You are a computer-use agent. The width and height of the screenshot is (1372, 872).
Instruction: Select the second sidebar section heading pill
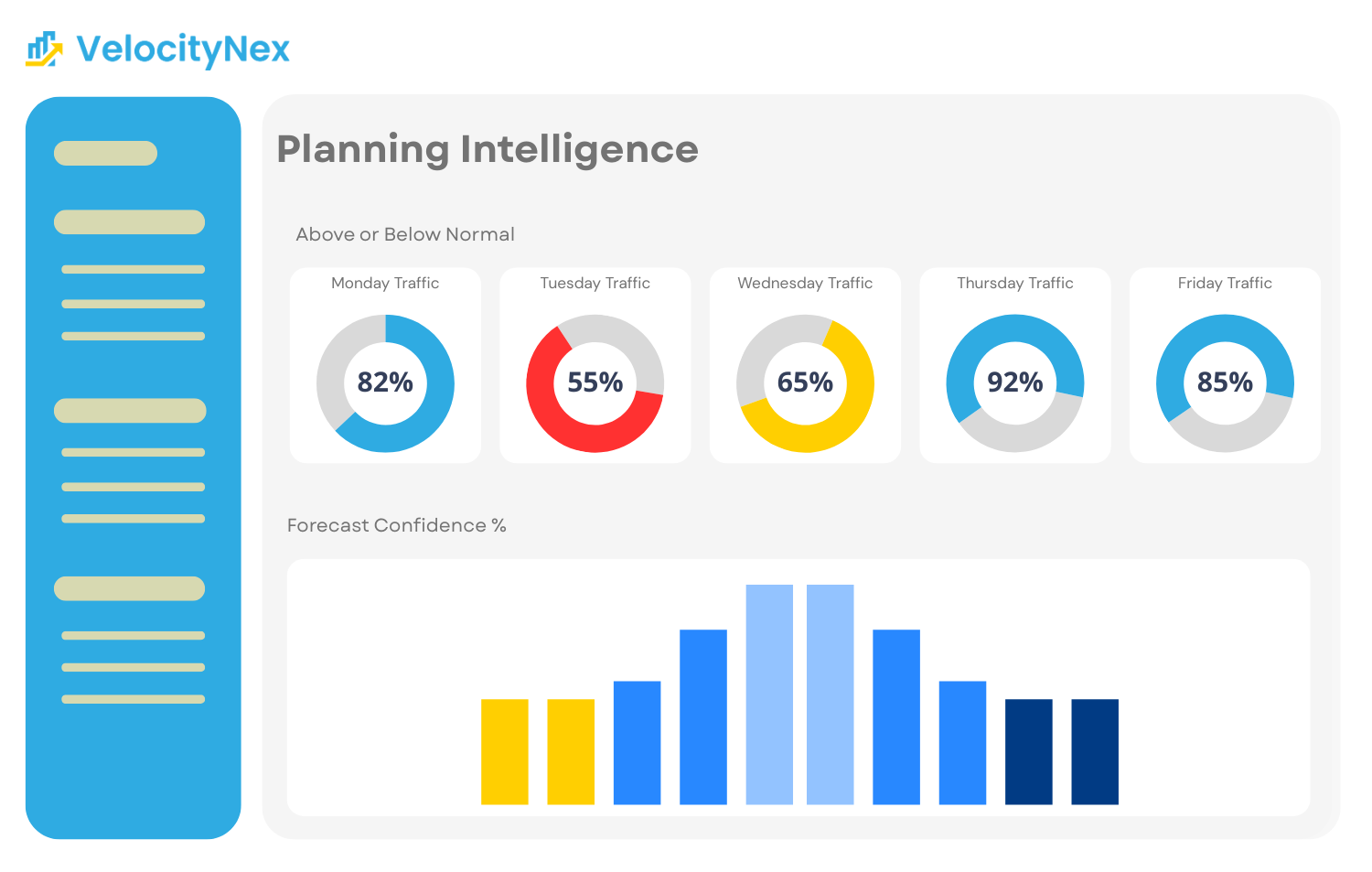point(129,222)
